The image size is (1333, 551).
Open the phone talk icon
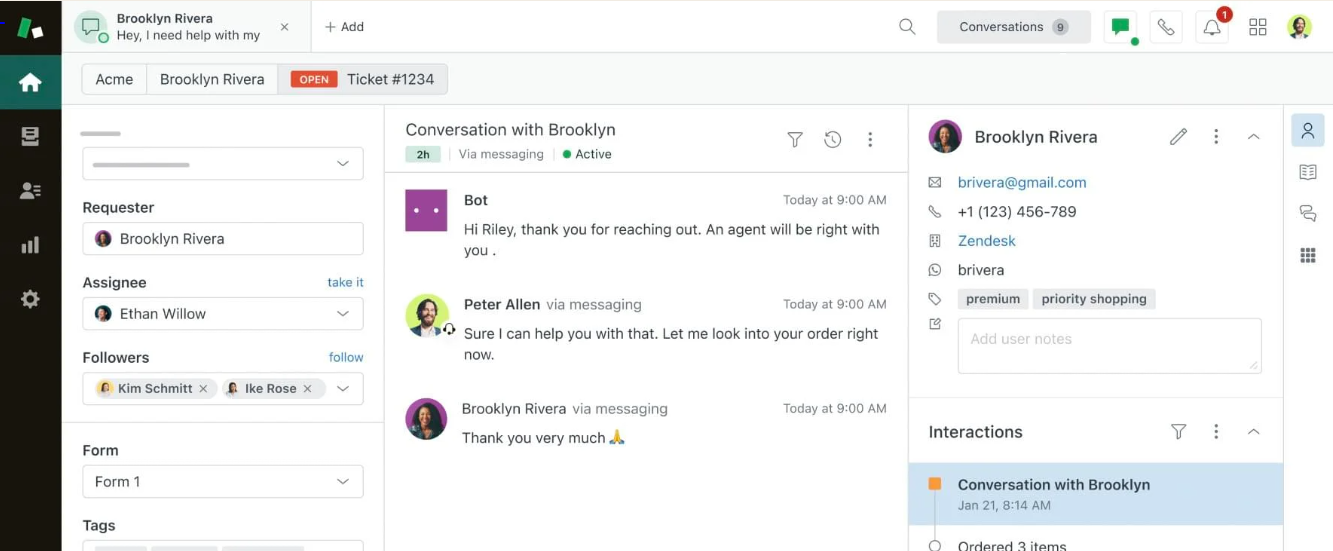tap(1166, 27)
